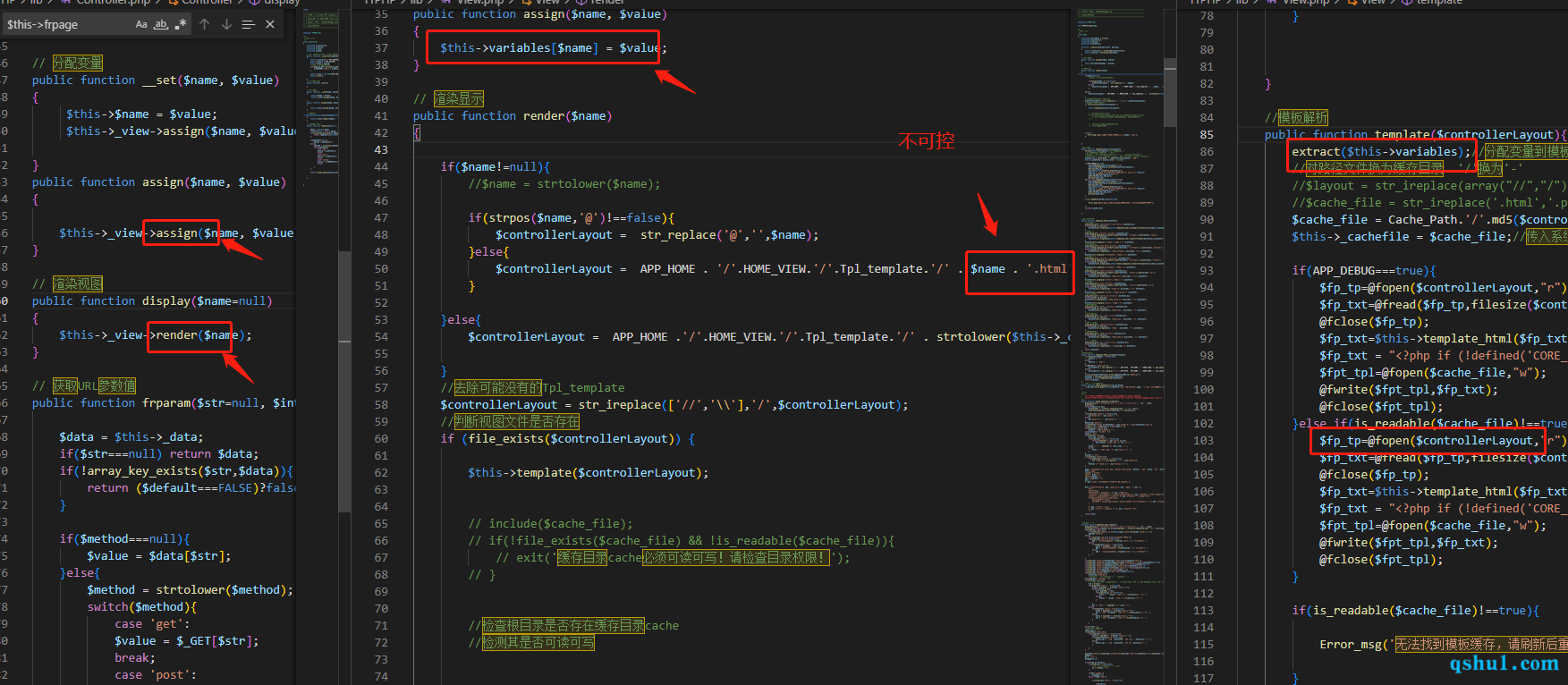This screenshot has width=1568, height=685.
Task: Click the 'switch($method){' line
Action: pos(141,606)
